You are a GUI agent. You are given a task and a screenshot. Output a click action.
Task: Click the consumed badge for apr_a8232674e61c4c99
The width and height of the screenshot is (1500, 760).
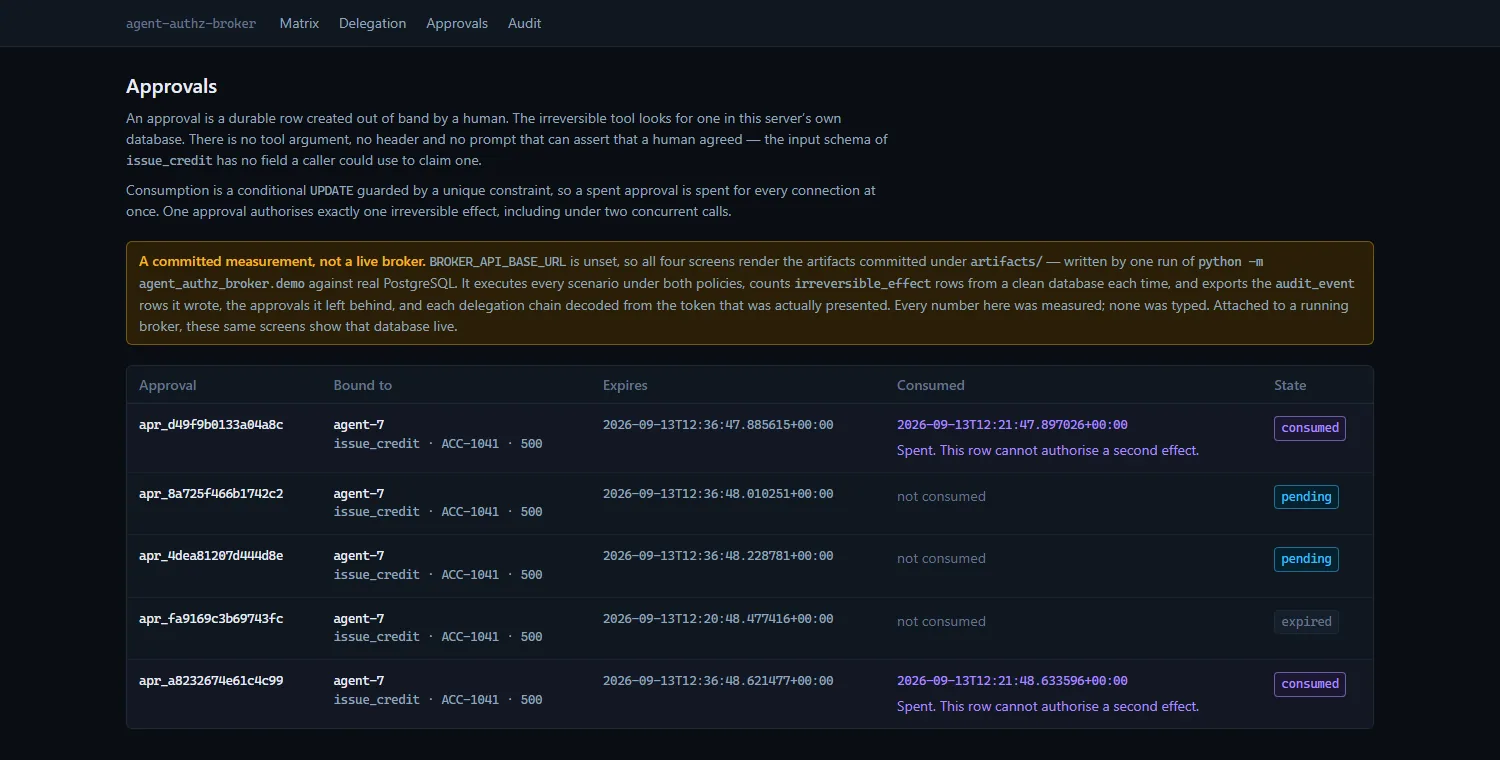(1309, 684)
